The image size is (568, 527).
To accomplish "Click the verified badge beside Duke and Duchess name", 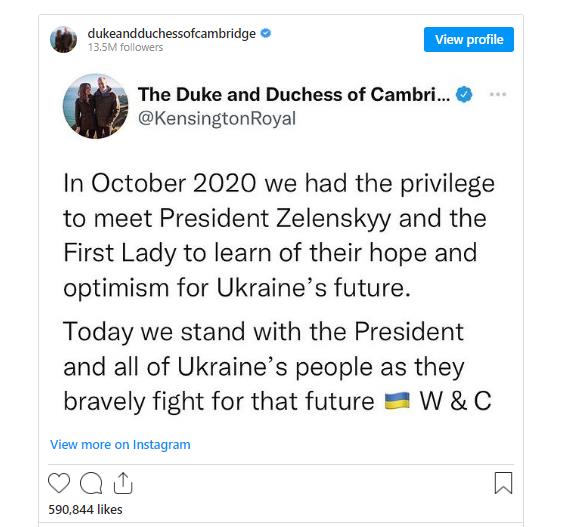I will point(464,95).
